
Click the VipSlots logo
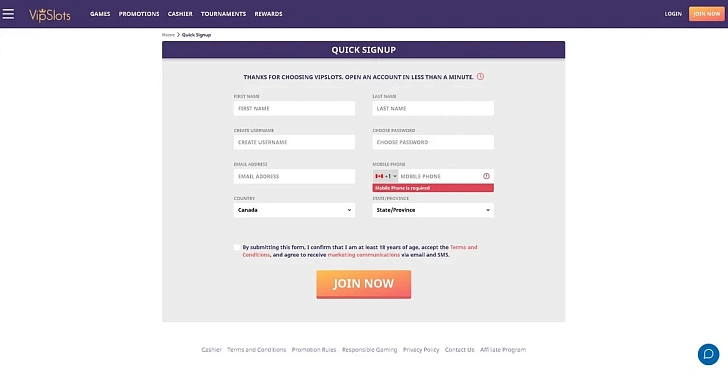[50, 15]
